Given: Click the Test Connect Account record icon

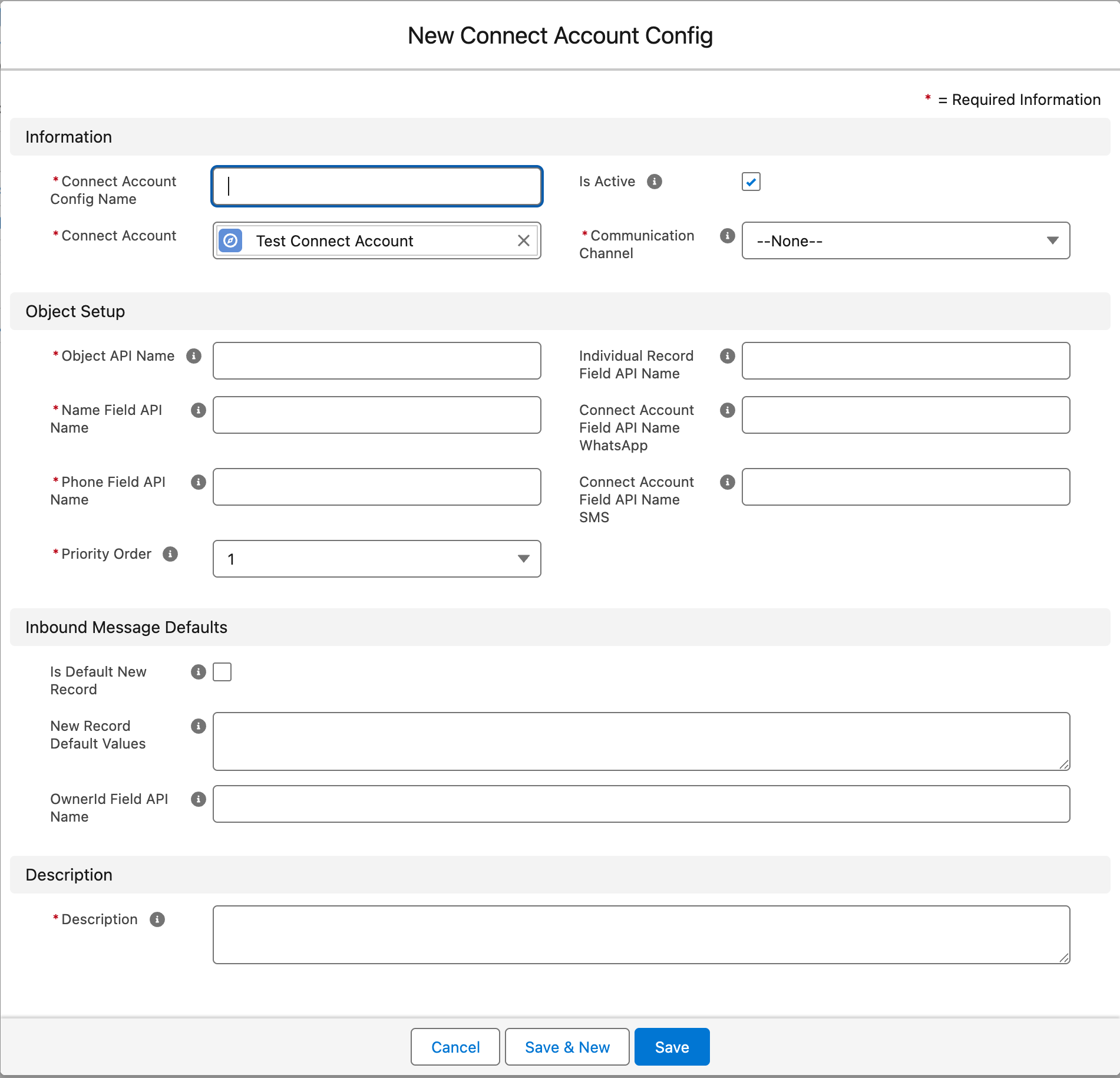Looking at the screenshot, I should (x=230, y=240).
